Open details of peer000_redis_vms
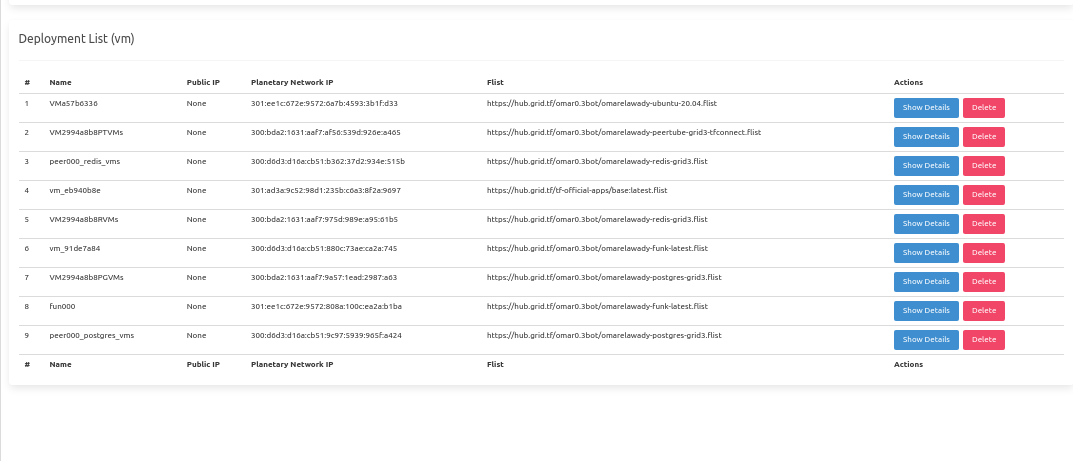Screen dimensions: 1073x461 click(x=926, y=166)
